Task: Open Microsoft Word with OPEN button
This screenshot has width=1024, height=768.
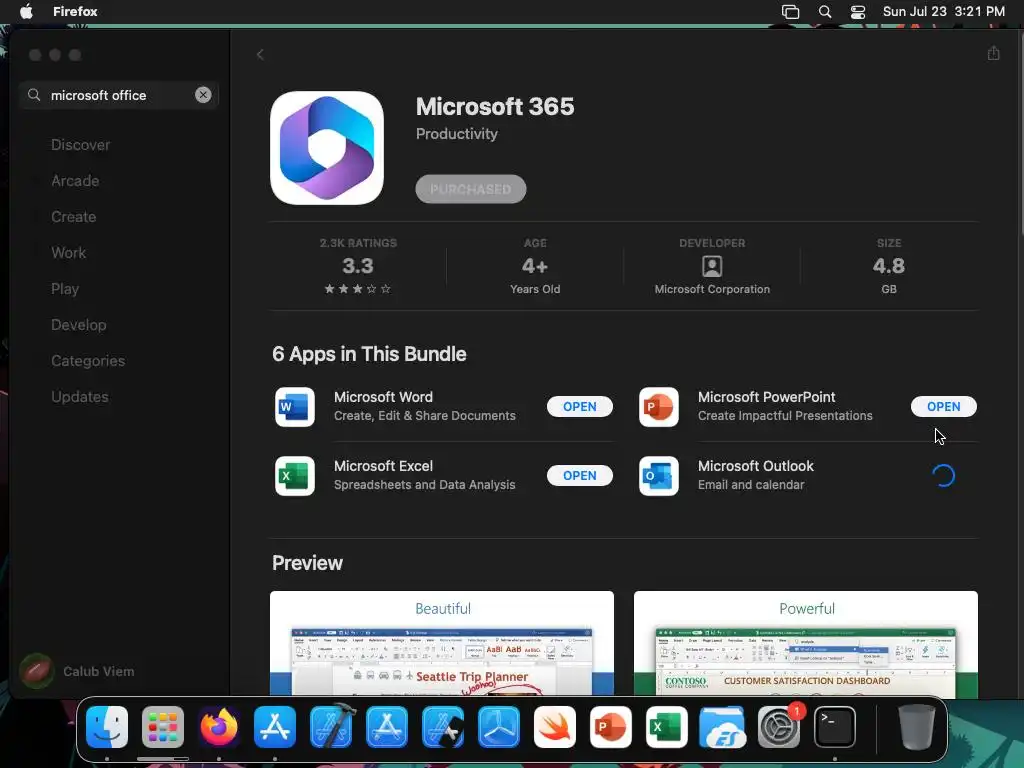Action: (579, 406)
